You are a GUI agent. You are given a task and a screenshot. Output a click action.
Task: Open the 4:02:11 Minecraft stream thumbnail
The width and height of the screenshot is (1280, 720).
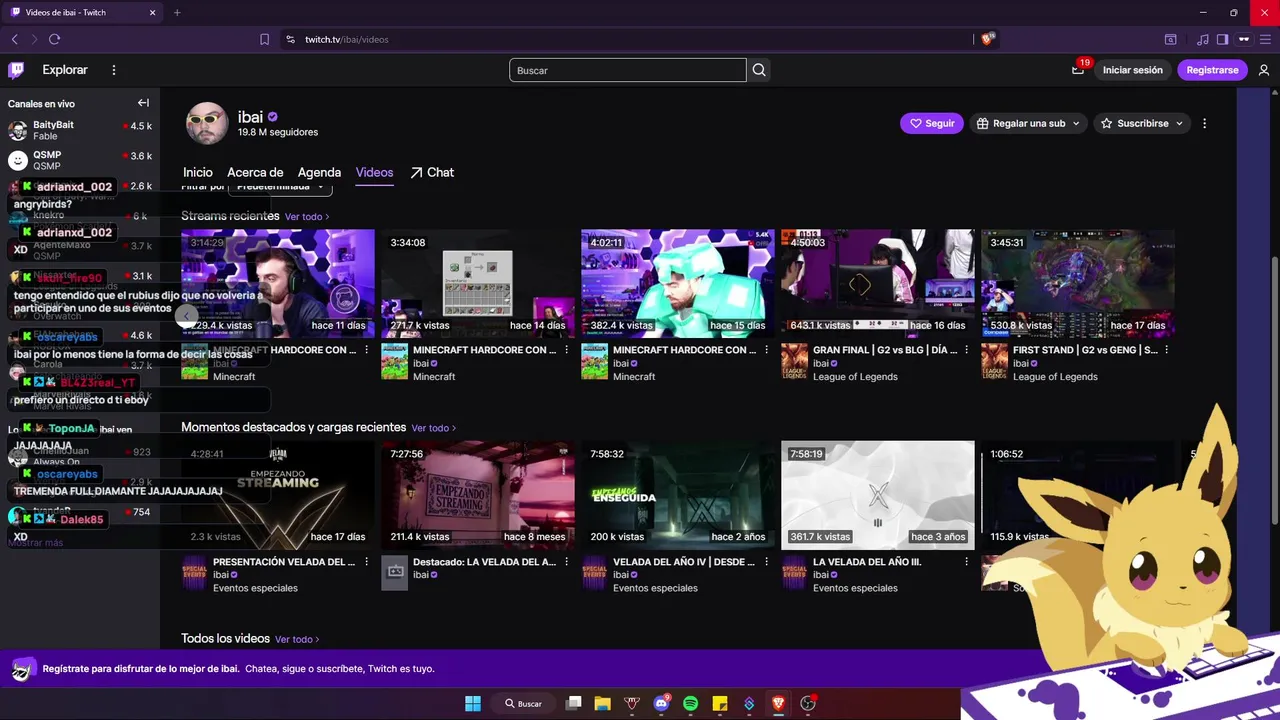click(x=678, y=284)
